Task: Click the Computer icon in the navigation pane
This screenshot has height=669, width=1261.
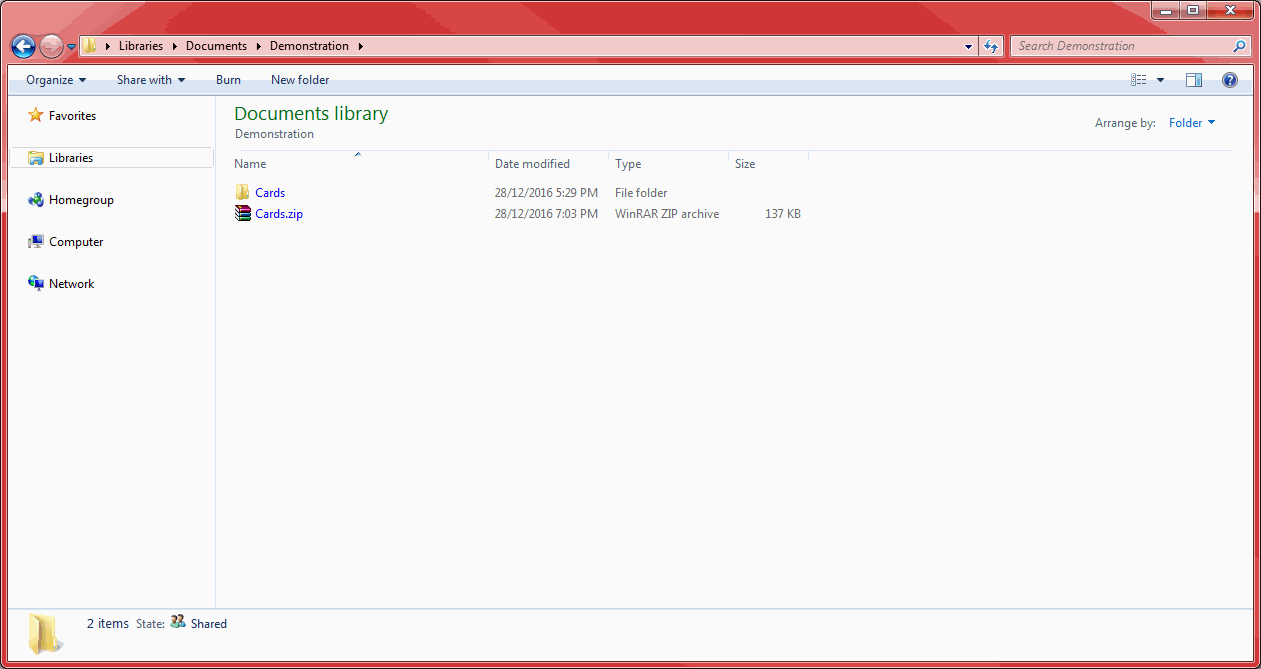Action: click(36, 242)
